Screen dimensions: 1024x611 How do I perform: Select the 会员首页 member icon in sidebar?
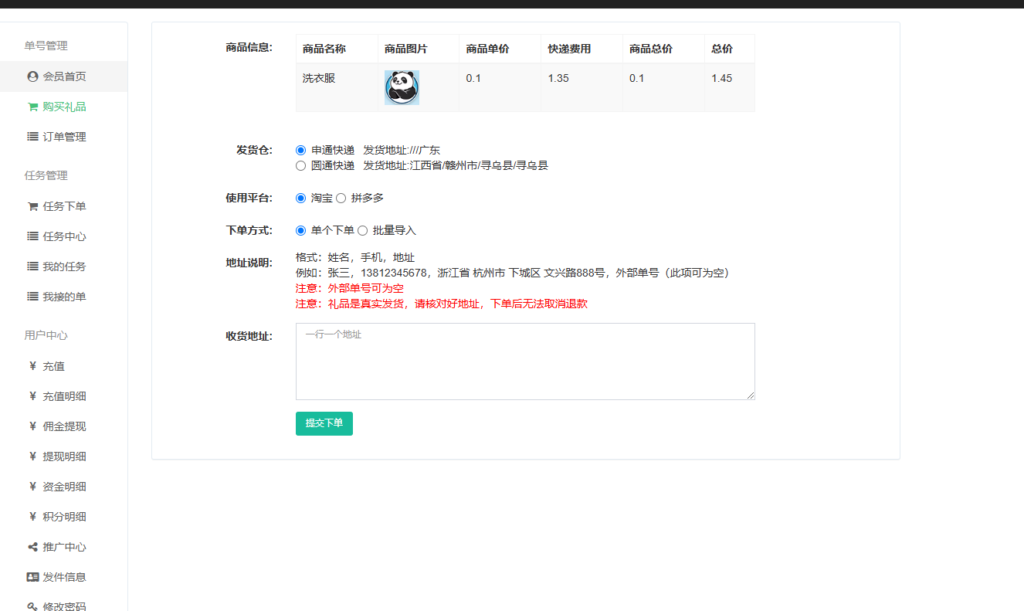pos(33,75)
